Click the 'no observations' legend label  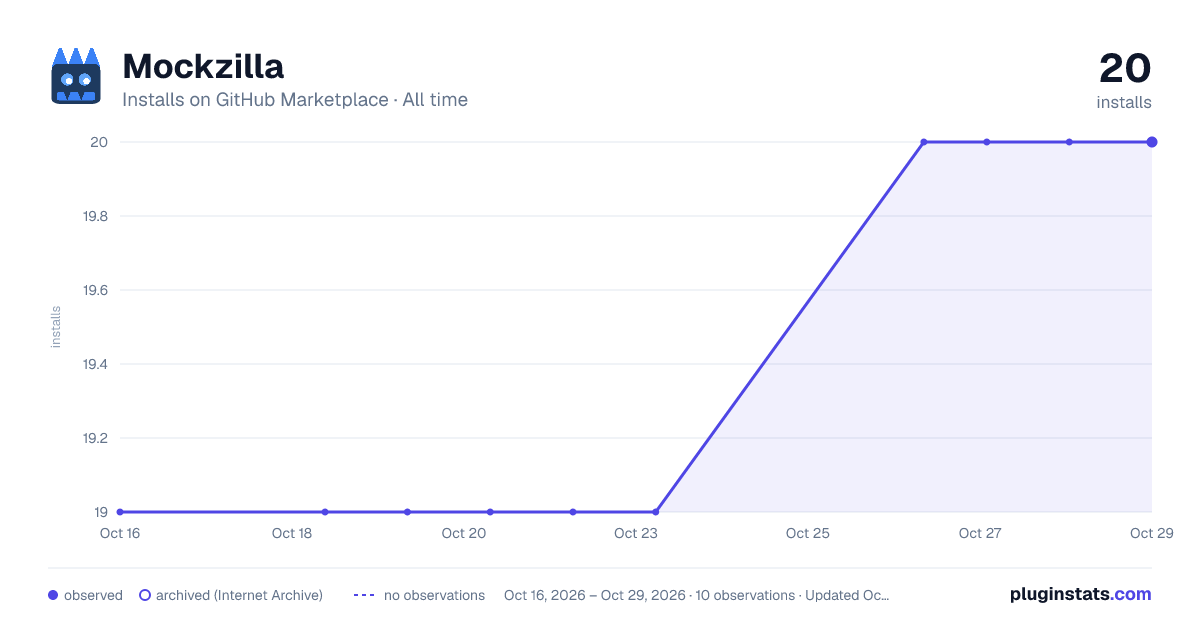(434, 595)
